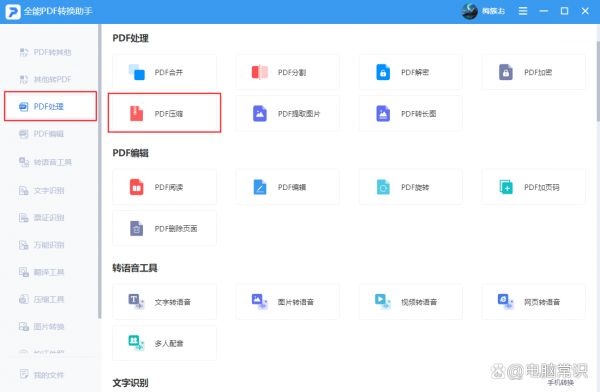Switch to PDF处理 in the sidebar
This screenshot has width=600, height=392.
[x=51, y=106]
